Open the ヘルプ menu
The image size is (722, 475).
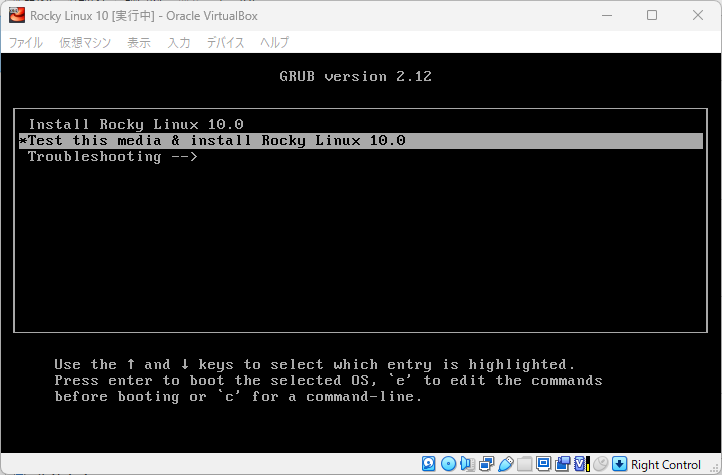tap(274, 42)
